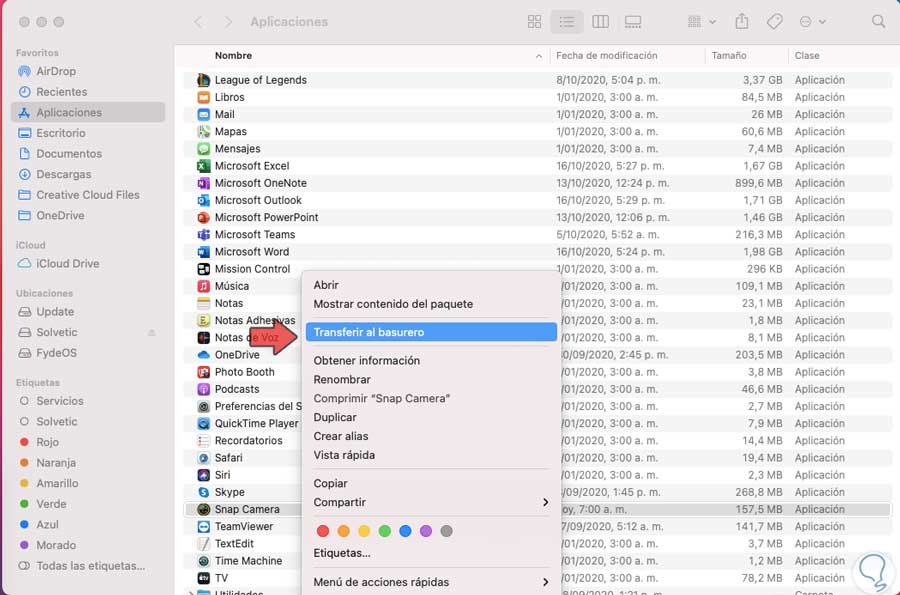Expand Menú de acciones rápidas submenu
This screenshot has width=900, height=595.
pos(431,582)
